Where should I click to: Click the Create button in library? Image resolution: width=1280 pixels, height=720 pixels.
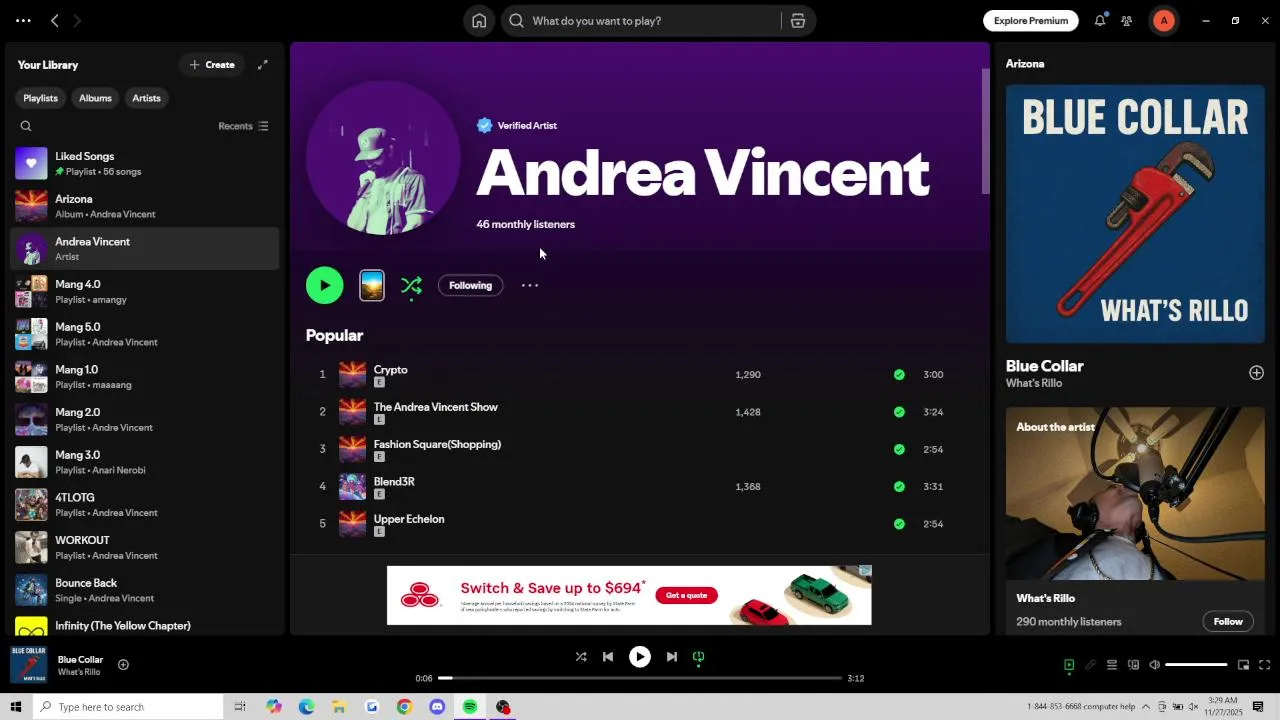[212, 65]
